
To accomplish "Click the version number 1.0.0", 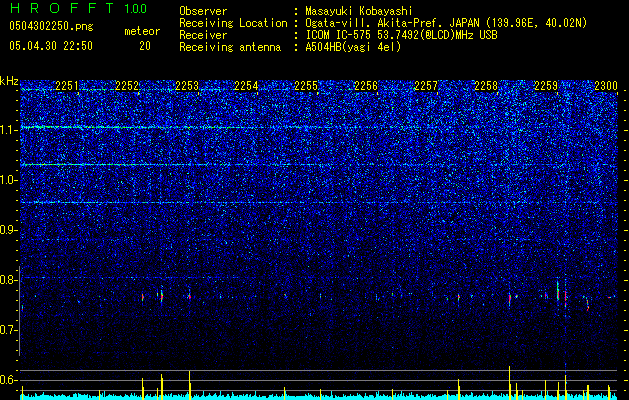I will (x=136, y=8).
